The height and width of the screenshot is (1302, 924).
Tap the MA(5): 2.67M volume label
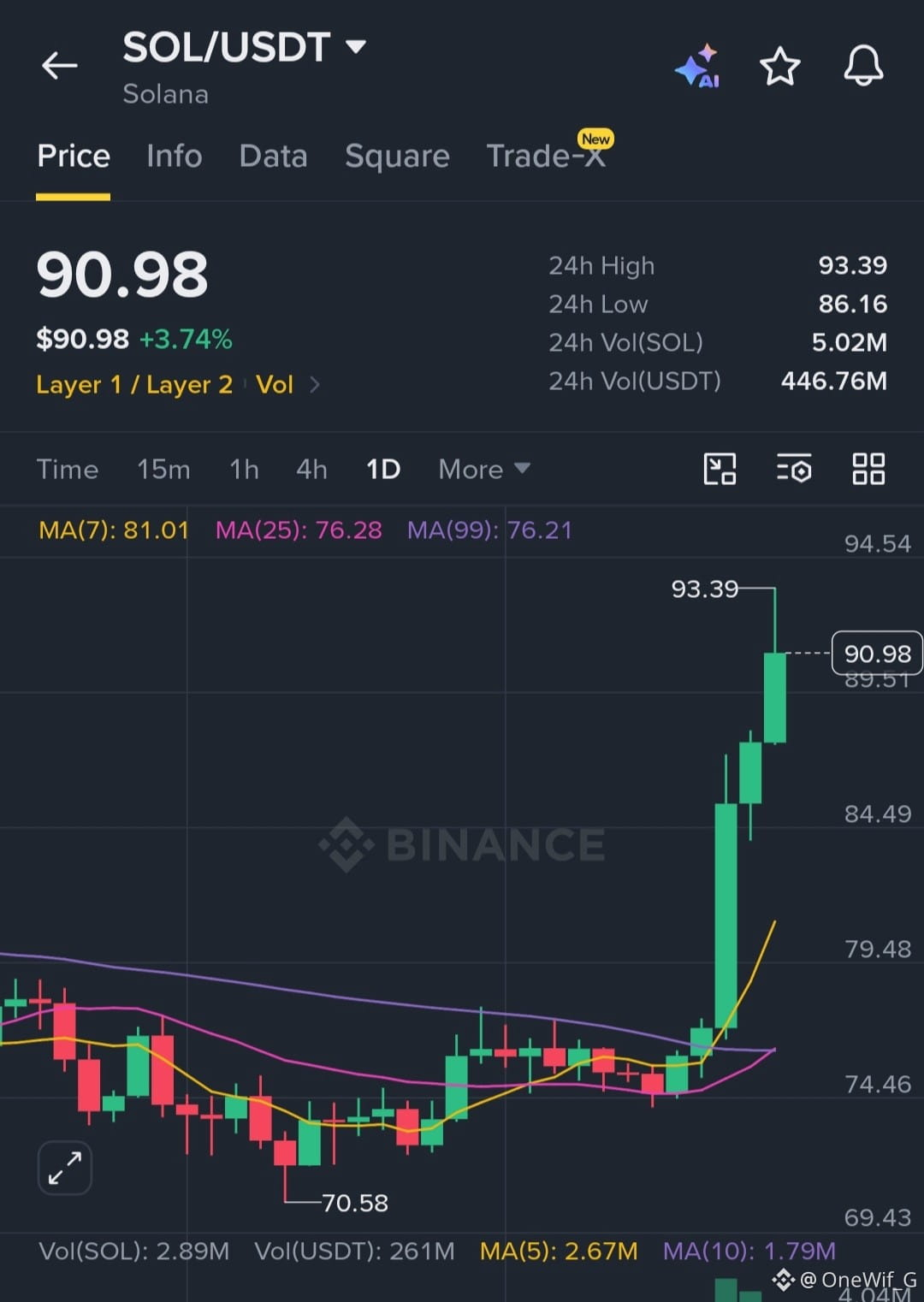(559, 1252)
